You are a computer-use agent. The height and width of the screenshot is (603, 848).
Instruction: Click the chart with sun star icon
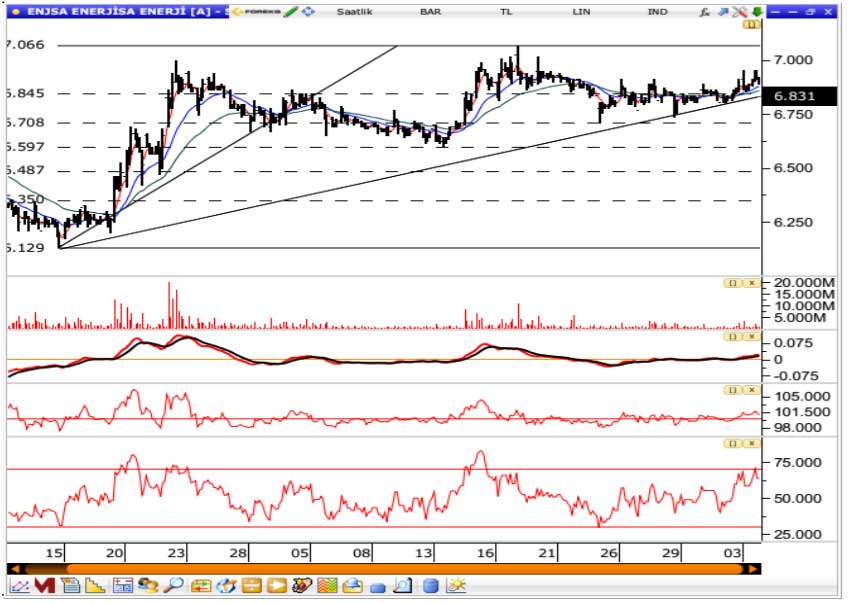[456, 586]
